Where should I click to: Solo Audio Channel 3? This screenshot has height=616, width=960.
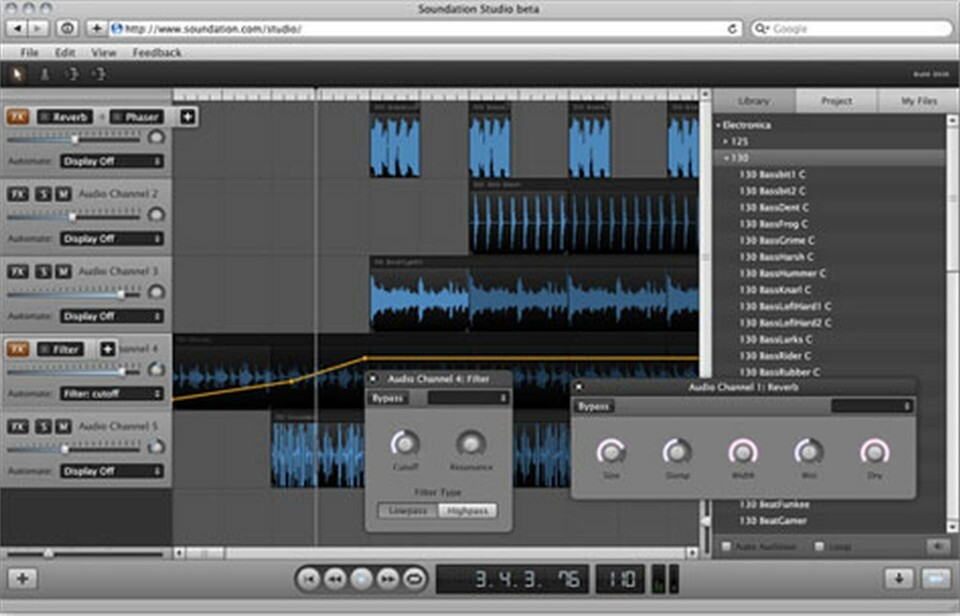[43, 272]
